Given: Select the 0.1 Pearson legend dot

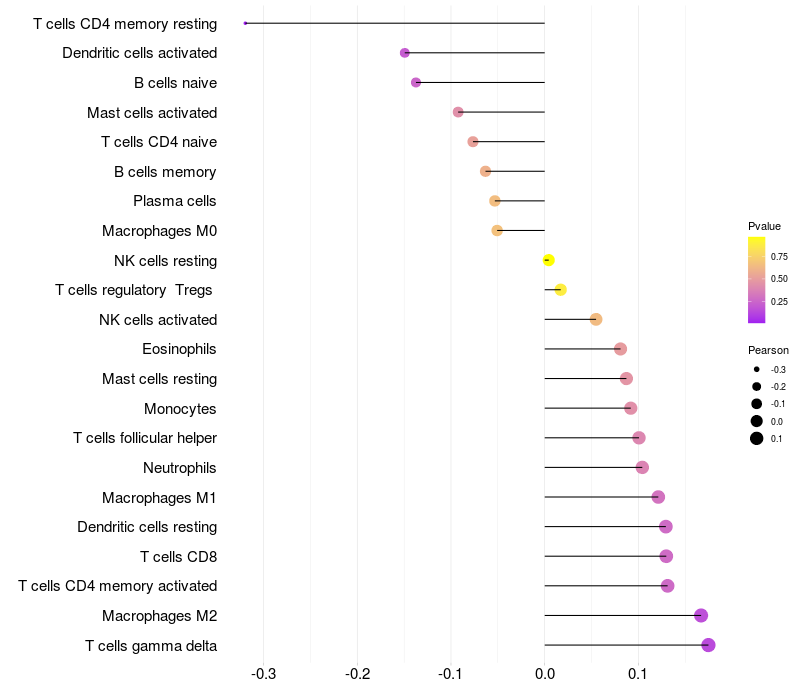Looking at the screenshot, I should click(x=757, y=438).
